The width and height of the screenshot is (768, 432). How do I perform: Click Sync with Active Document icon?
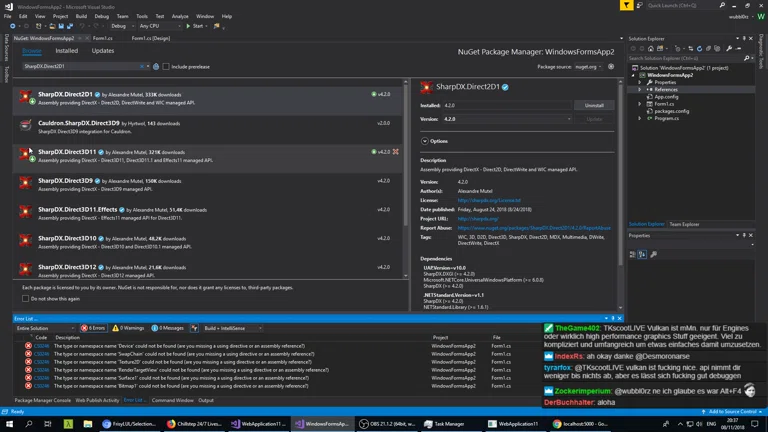click(691, 48)
